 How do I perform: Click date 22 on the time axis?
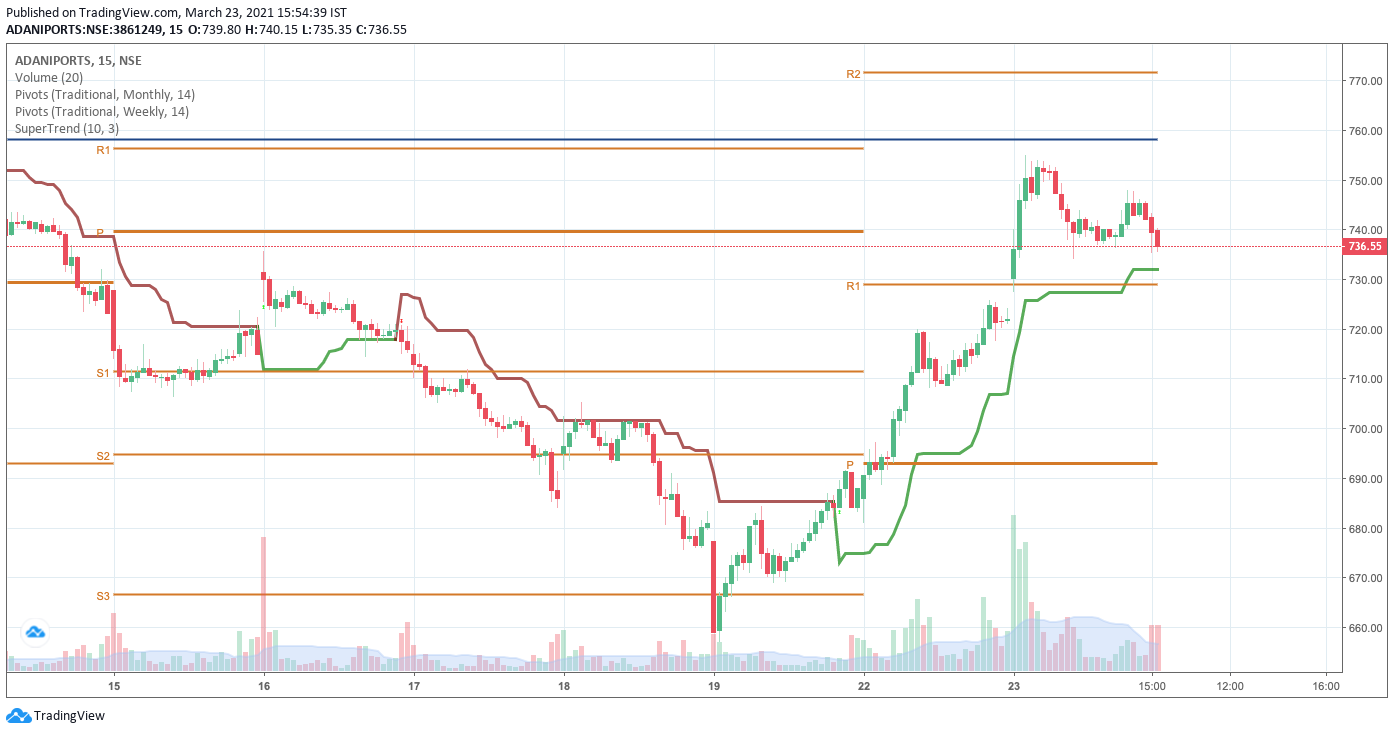click(x=864, y=686)
